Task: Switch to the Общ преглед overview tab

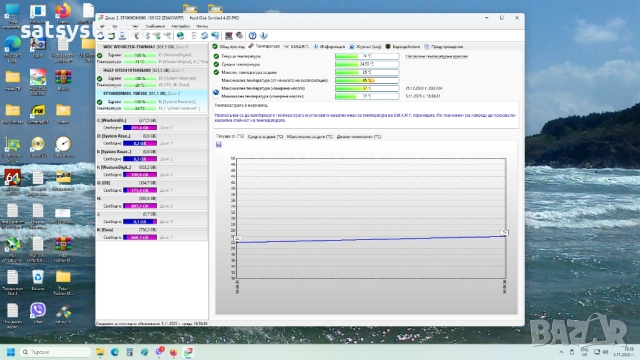Action: [x=229, y=47]
